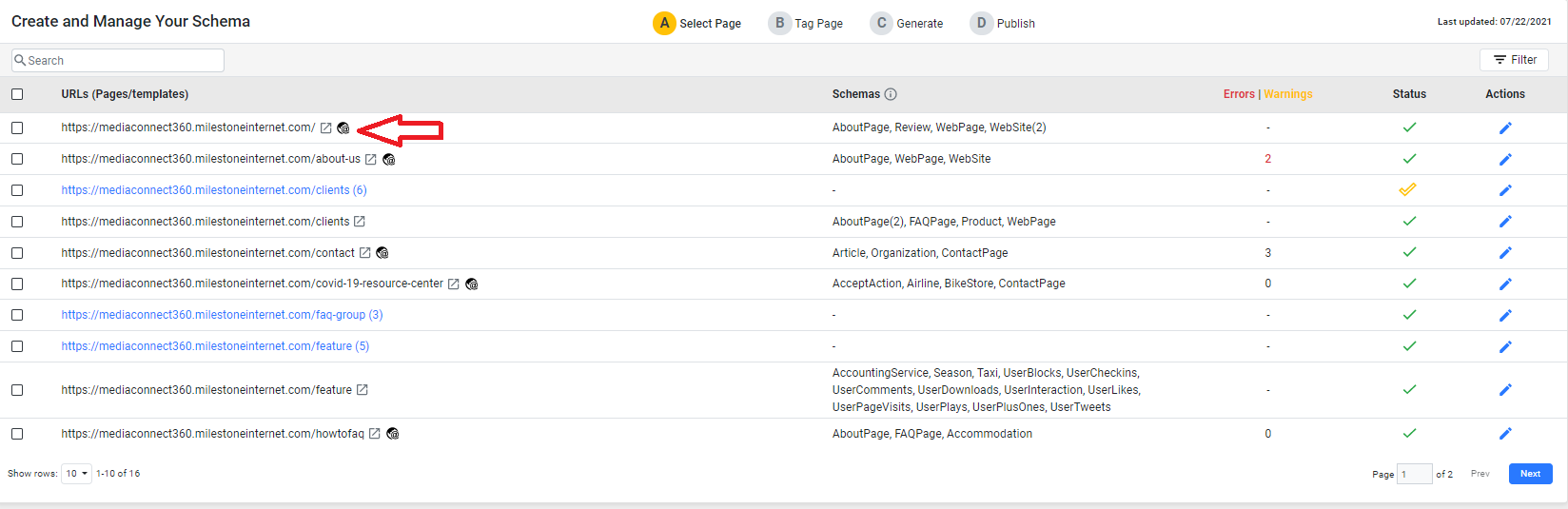Viewport: 1568px width, 509px height.
Task: Expand the feature (5) group link
Action: 216,346
